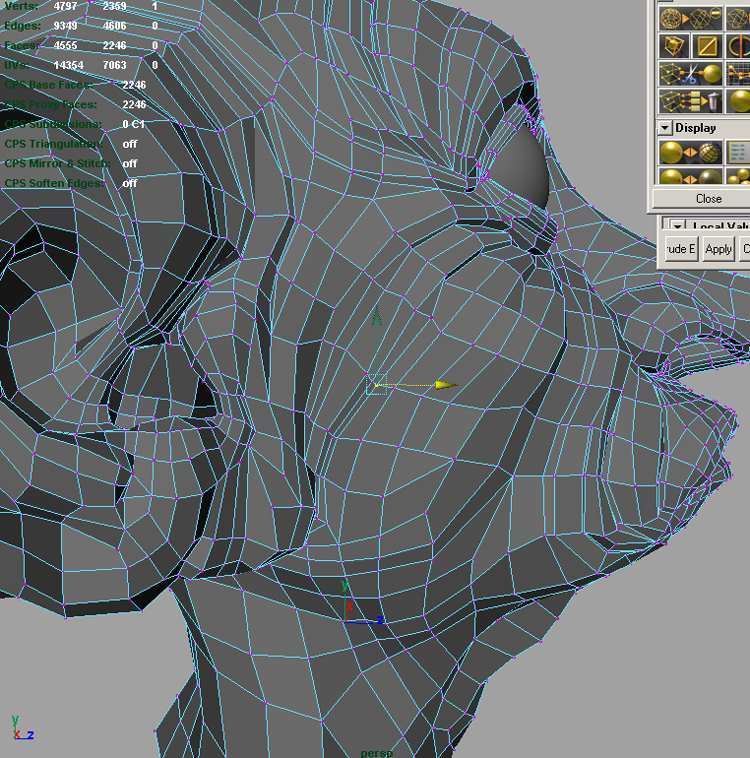
Task: Collapse the Local Values section arrow
Action: [x=677, y=227]
